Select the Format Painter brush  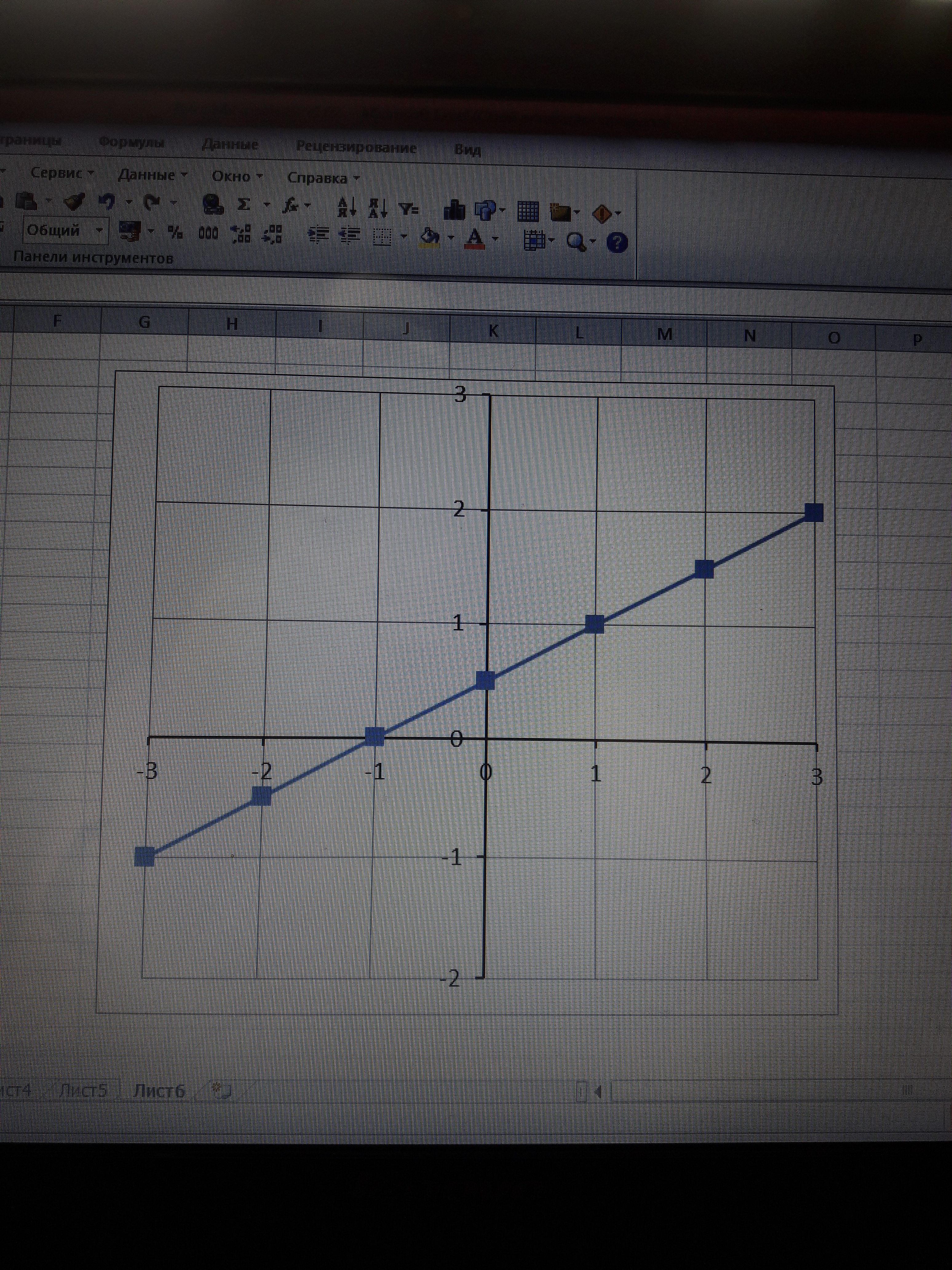coord(74,202)
